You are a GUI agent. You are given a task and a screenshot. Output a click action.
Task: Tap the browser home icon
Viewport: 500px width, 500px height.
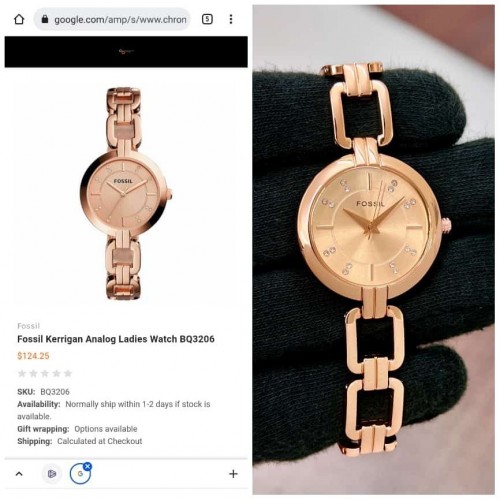(19, 19)
